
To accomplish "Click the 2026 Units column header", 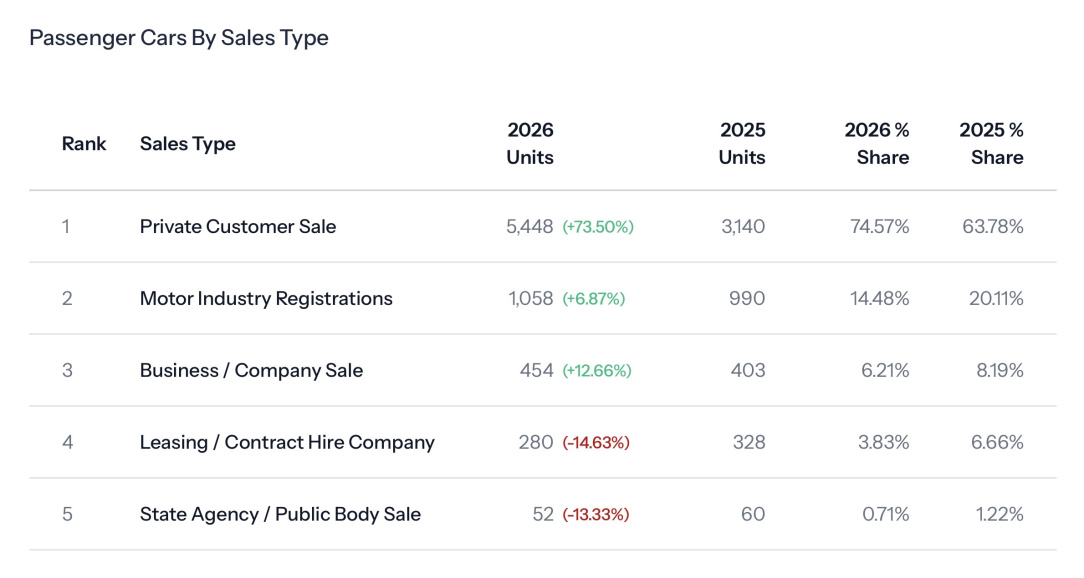I will point(530,143).
